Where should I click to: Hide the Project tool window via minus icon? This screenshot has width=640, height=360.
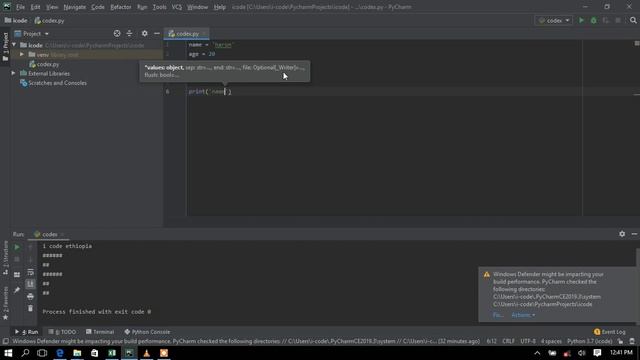[157, 33]
